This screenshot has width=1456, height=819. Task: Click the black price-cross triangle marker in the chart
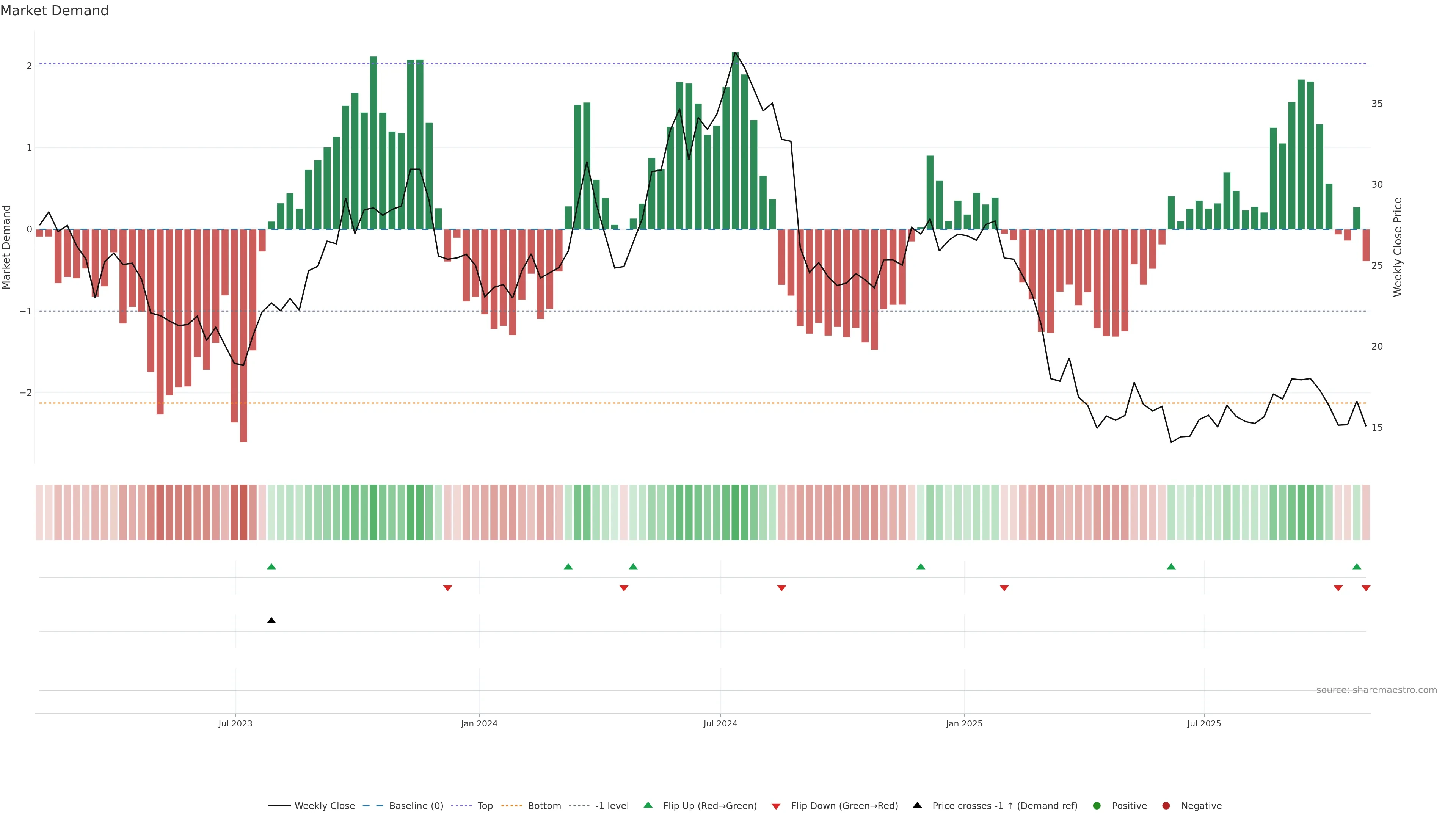pyautogui.click(x=271, y=621)
